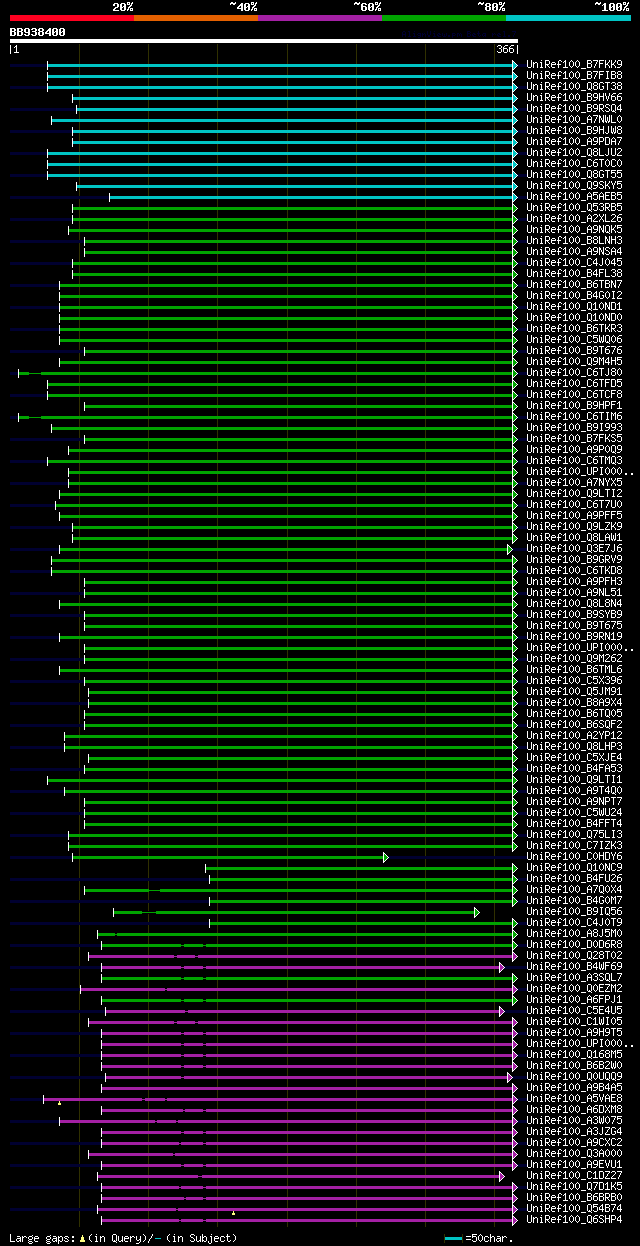Click the orange ~40% identity legend segment
Image resolution: width=640 pixels, height=1246 pixels.
195,18
